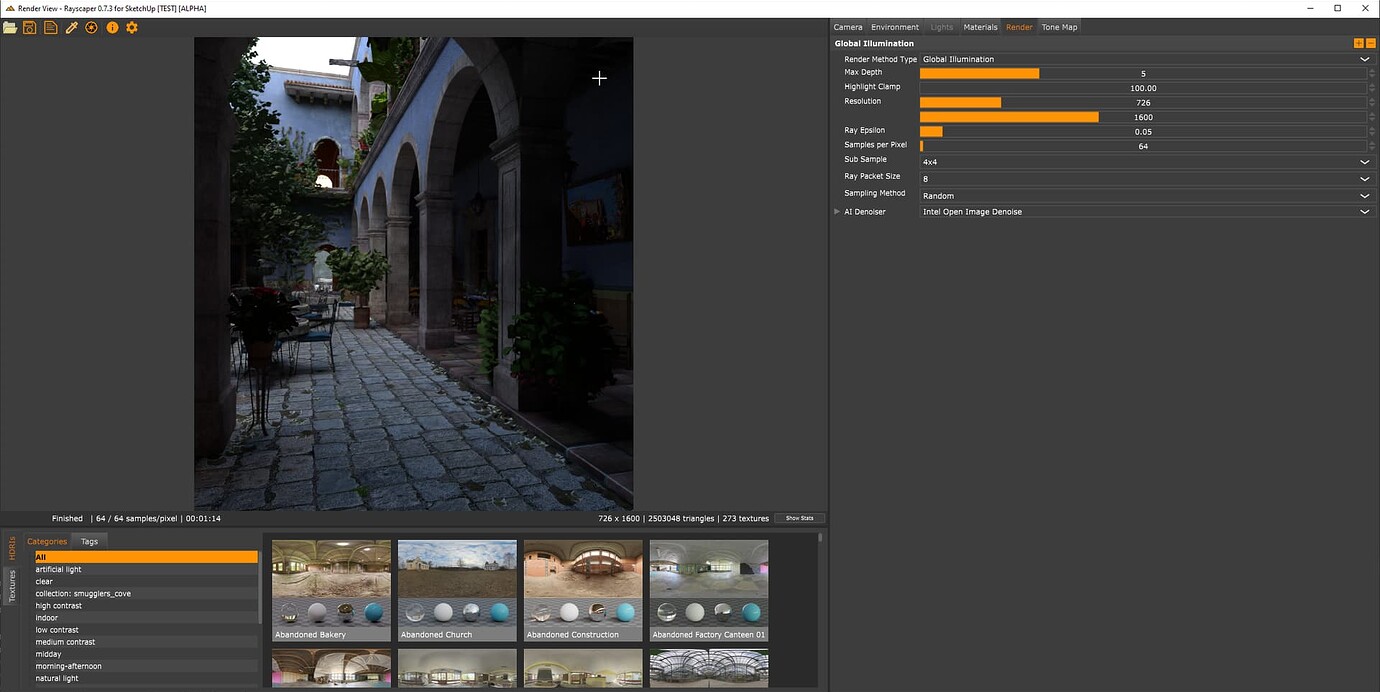Click the camera shutter render icon

[91, 27]
